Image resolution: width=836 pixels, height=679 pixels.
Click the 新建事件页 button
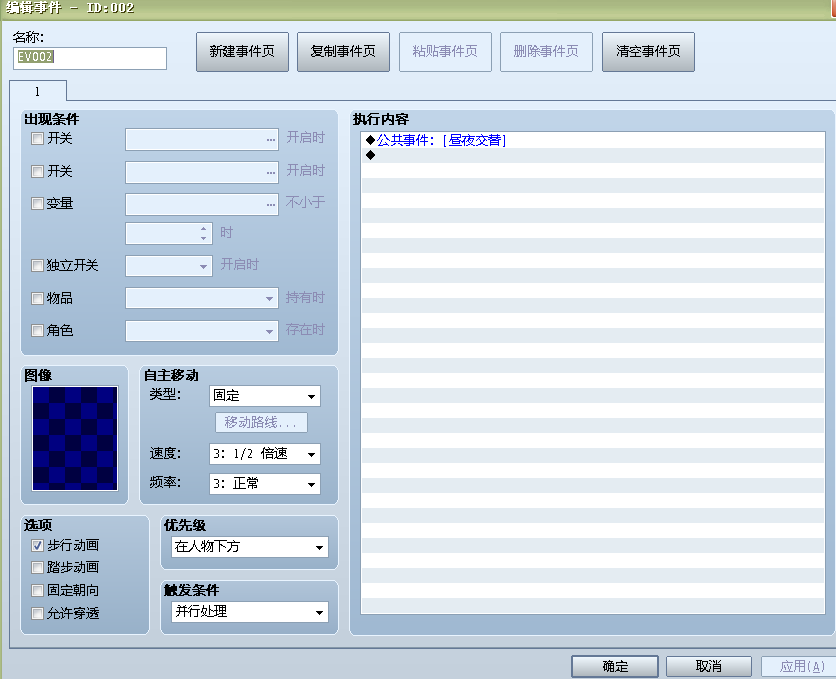coord(242,52)
